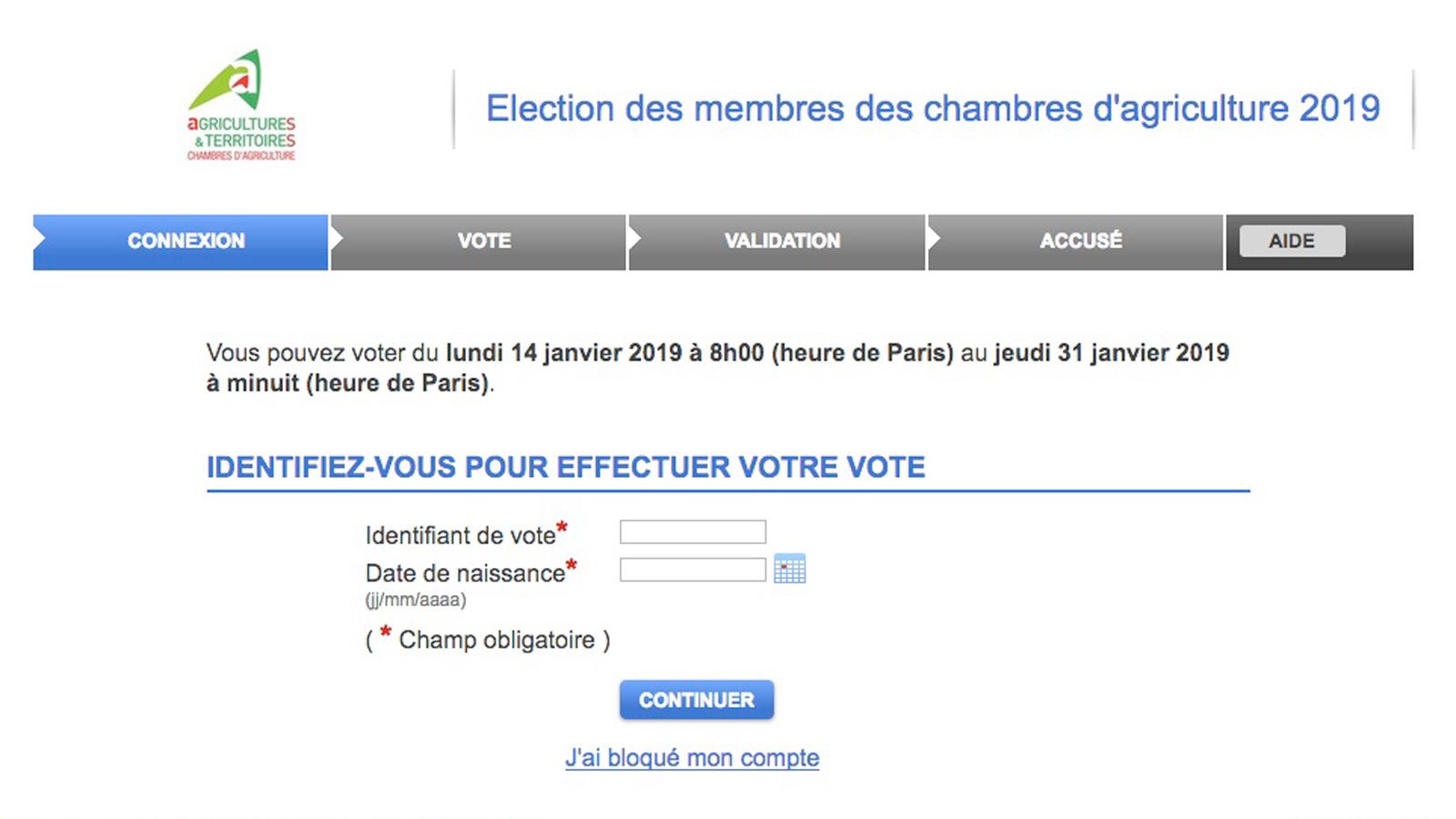Click the asterisk beside Date de naissance

pos(571,566)
